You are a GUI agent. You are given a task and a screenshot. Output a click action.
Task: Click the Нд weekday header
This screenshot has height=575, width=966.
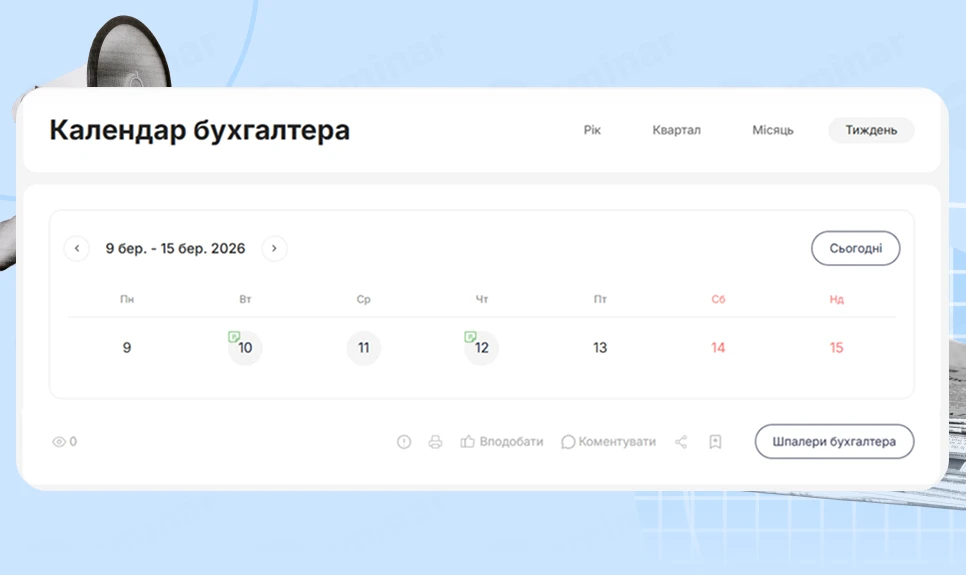coord(837,300)
